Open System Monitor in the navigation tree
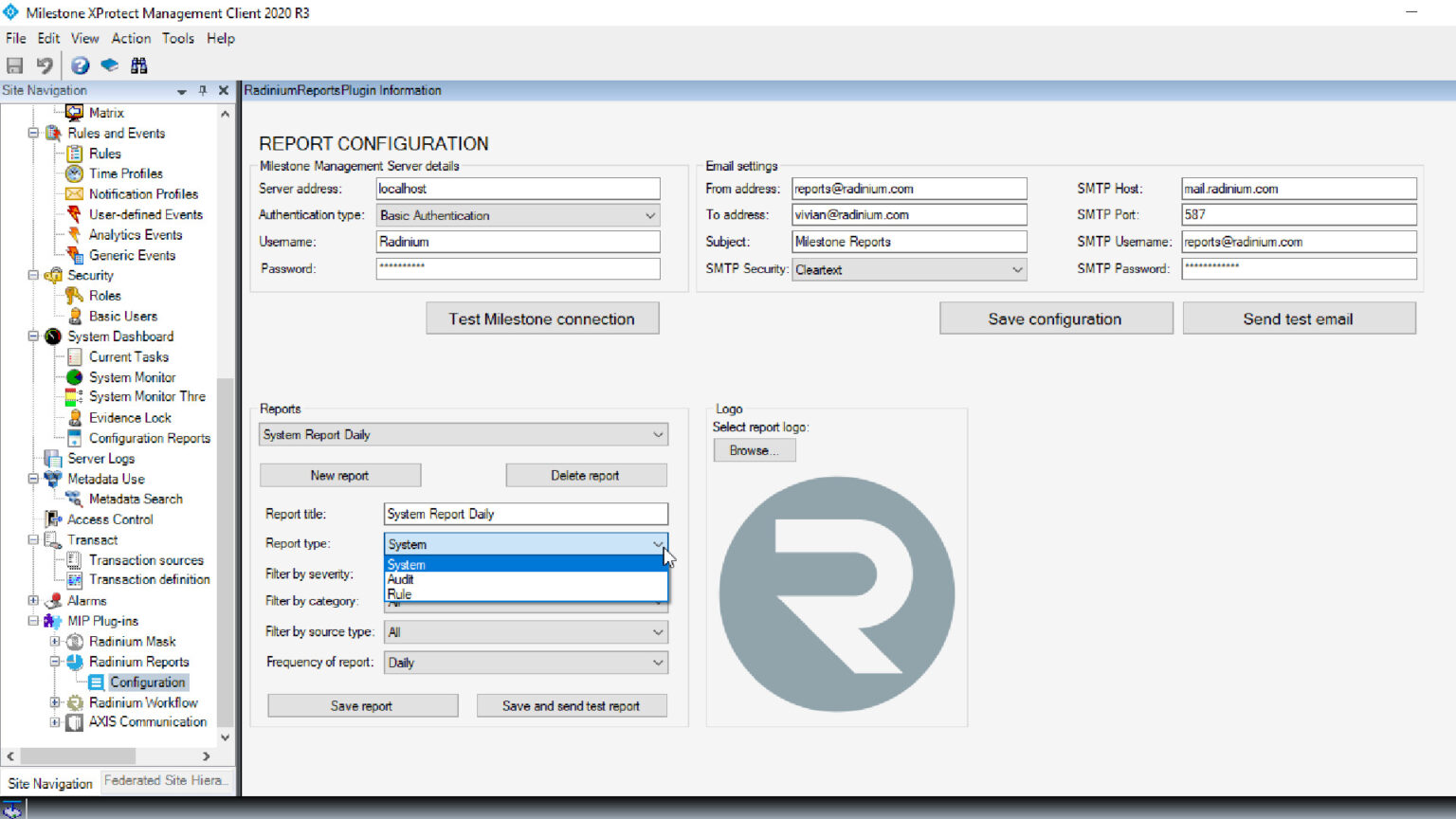 click(132, 377)
